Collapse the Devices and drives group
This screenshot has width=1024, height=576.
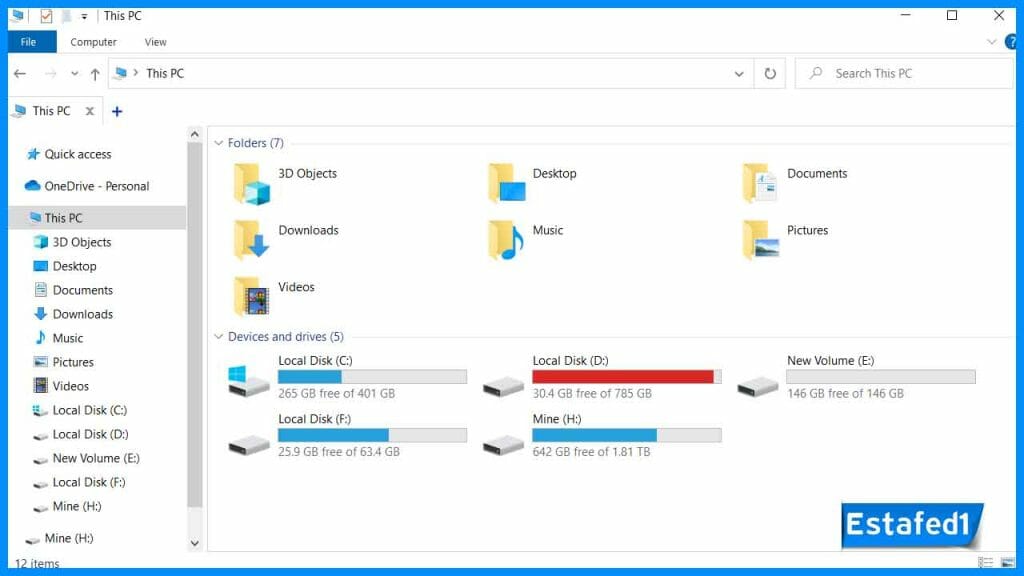(219, 337)
